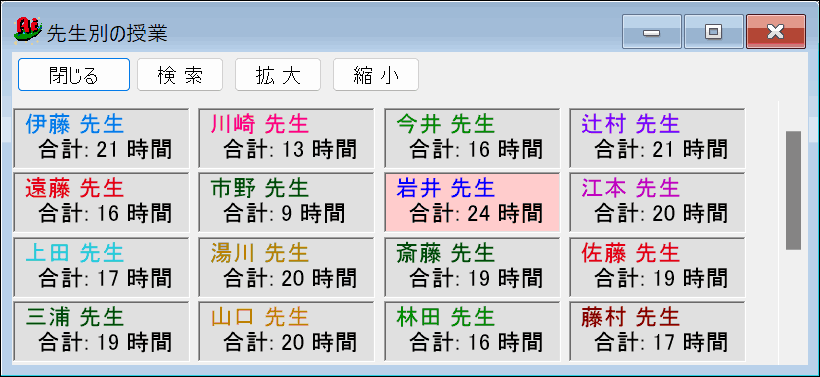Open the 佐藤 先生 card
This screenshot has width=820, height=377.
click(657, 267)
